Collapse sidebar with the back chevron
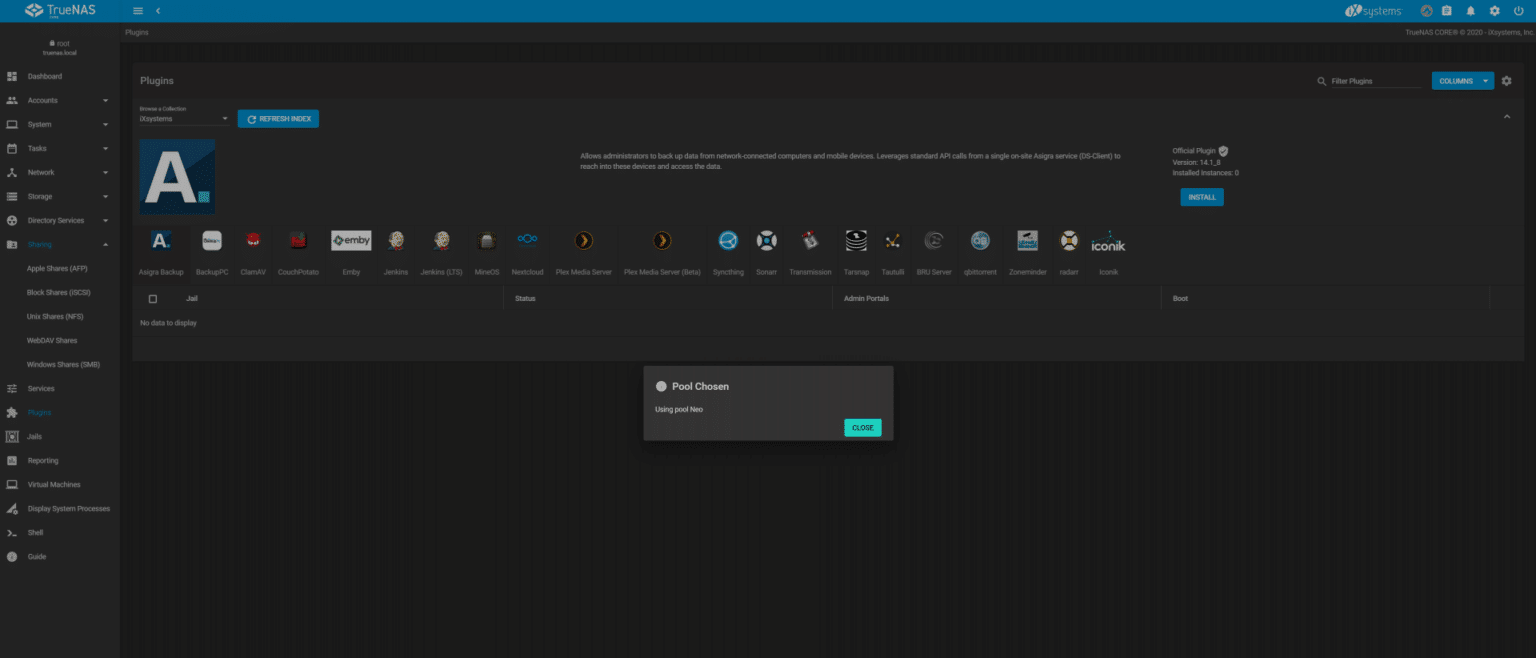 tap(158, 11)
